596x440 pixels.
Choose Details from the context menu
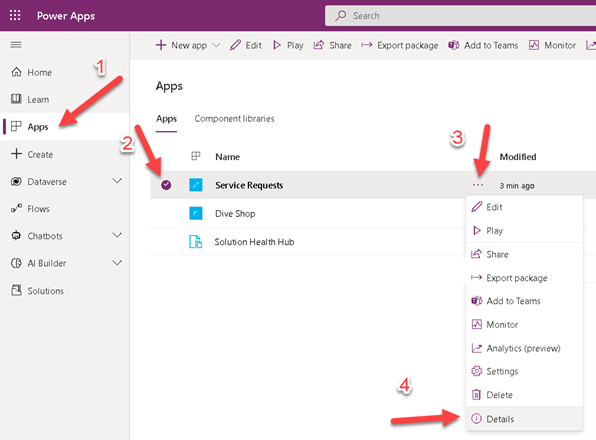coord(525,419)
